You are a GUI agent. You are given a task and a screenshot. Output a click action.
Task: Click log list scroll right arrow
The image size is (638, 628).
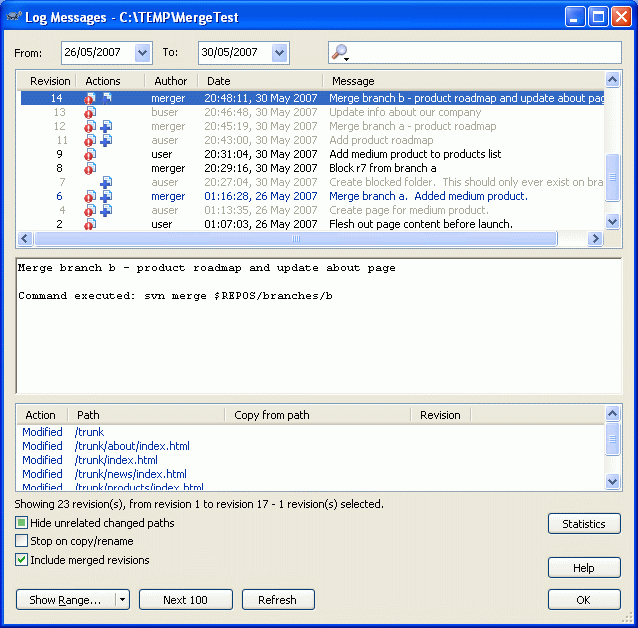(595, 239)
